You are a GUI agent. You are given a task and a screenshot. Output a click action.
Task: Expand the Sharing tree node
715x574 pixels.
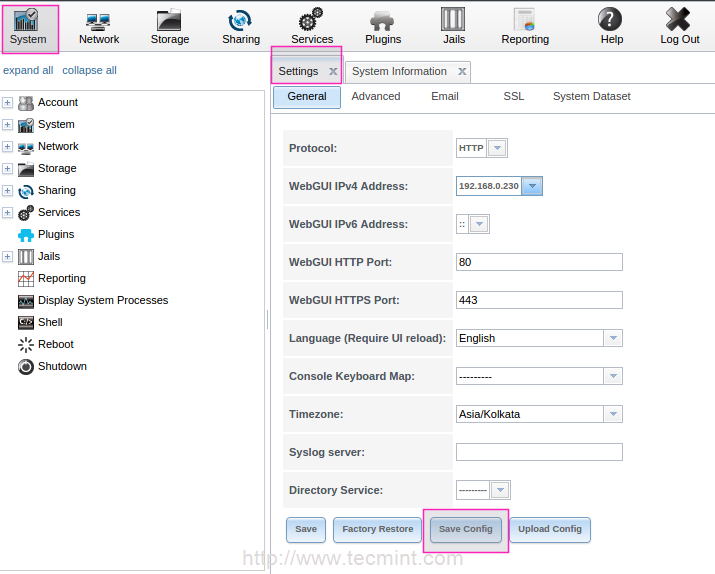click(x=7, y=190)
